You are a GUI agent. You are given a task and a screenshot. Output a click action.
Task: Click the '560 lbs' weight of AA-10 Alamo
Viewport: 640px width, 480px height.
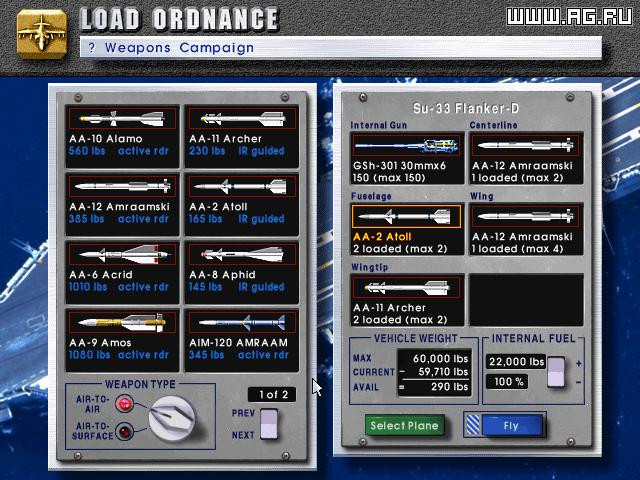pyautogui.click(x=87, y=151)
